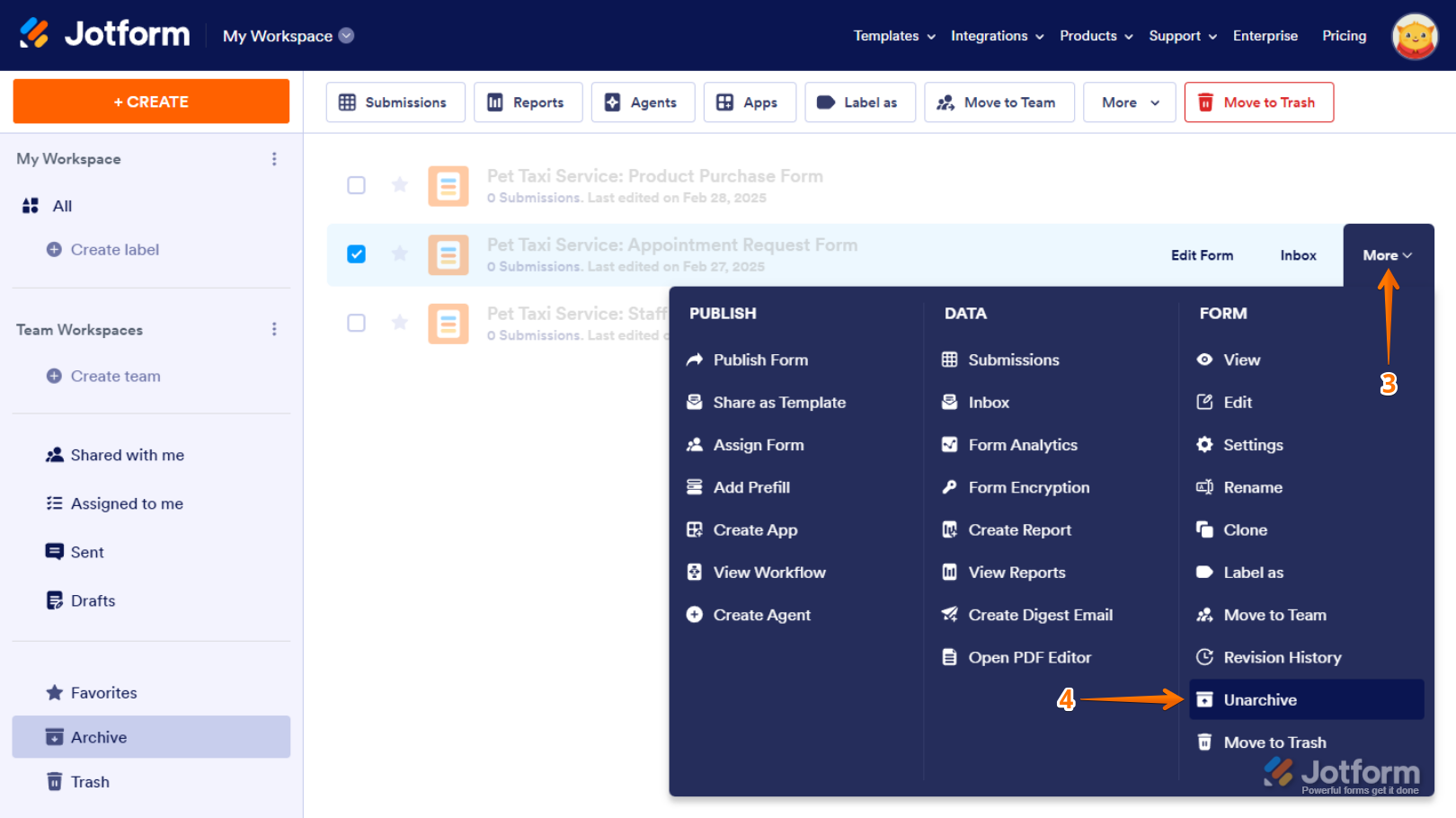This screenshot has height=818, width=1456.
Task: Click the Jotform logo icon
Action: pyautogui.click(x=35, y=34)
